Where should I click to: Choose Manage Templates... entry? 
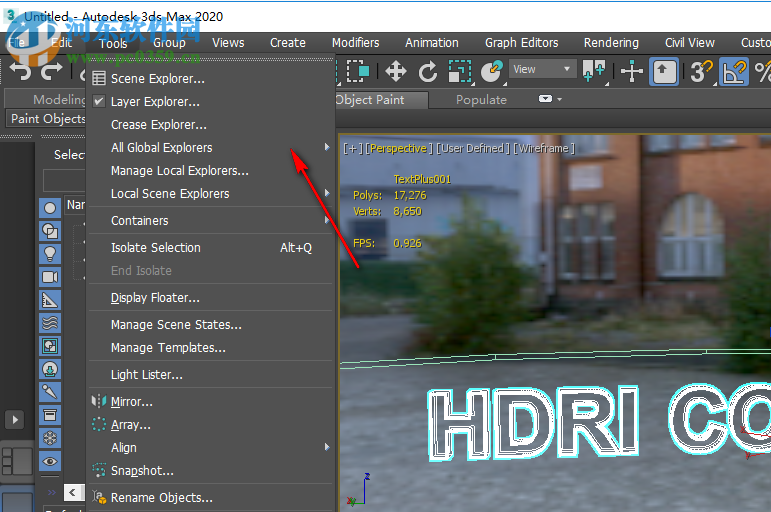(x=210, y=348)
